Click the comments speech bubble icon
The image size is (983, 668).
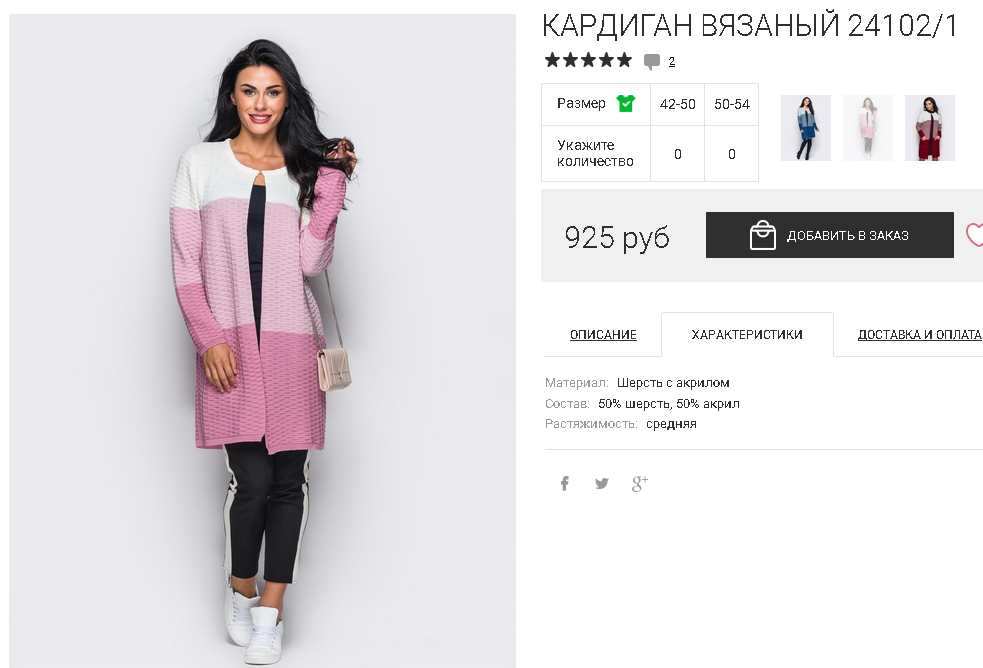pyautogui.click(x=652, y=61)
